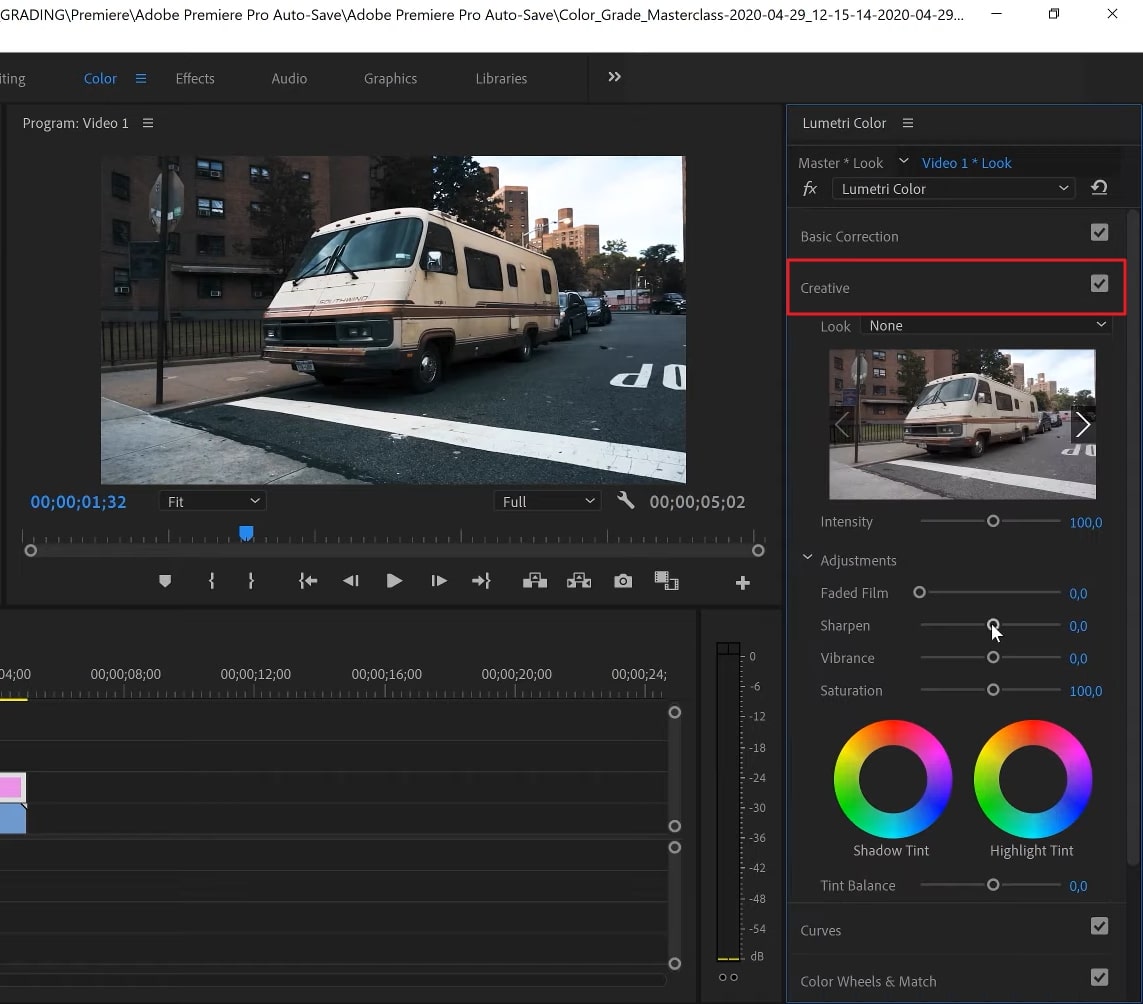The image size is (1143, 1004).
Task: Click the reset effect icon in Lumetri Color
Action: (x=1099, y=187)
